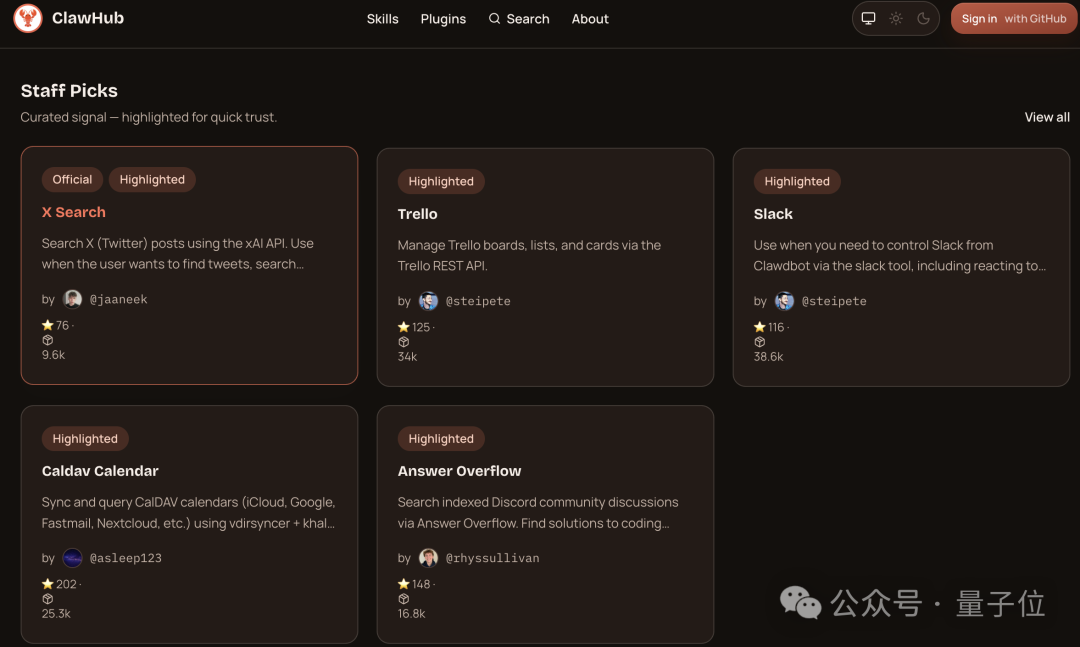Click Sign in with GitHub button
The height and width of the screenshot is (647, 1080).
pos(1013,19)
